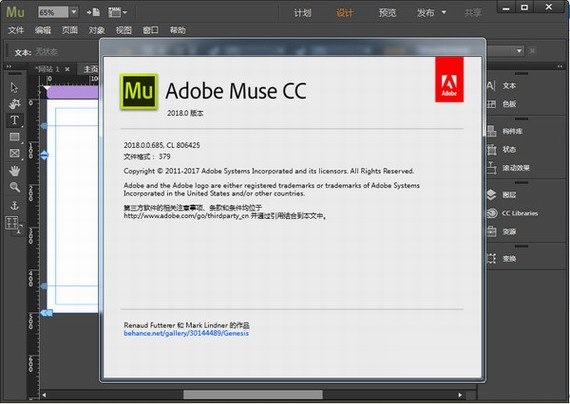
Task: Open the 色板 (Swatches) panel icon
Action: click(x=491, y=104)
